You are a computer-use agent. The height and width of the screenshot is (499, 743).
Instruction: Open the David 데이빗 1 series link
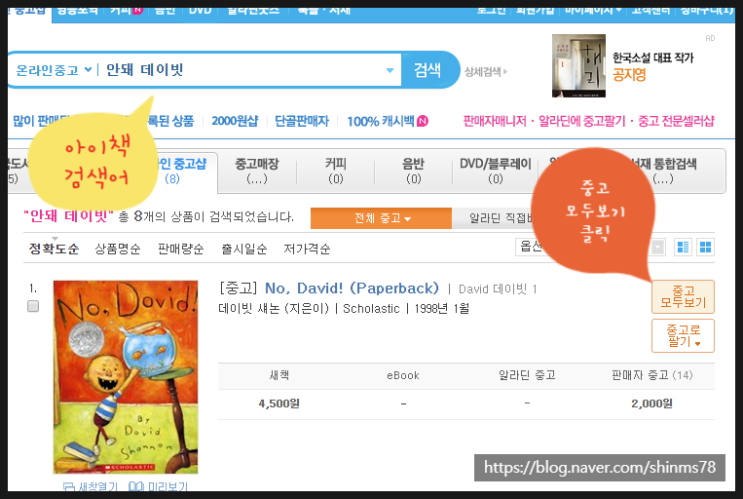[498, 289]
